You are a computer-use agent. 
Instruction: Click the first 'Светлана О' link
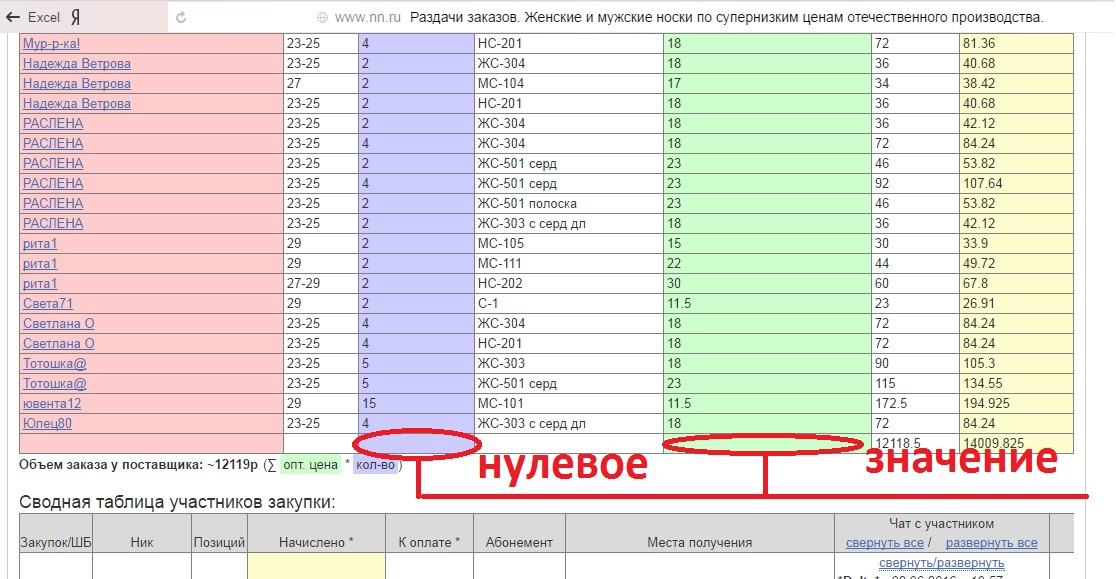click(59, 324)
